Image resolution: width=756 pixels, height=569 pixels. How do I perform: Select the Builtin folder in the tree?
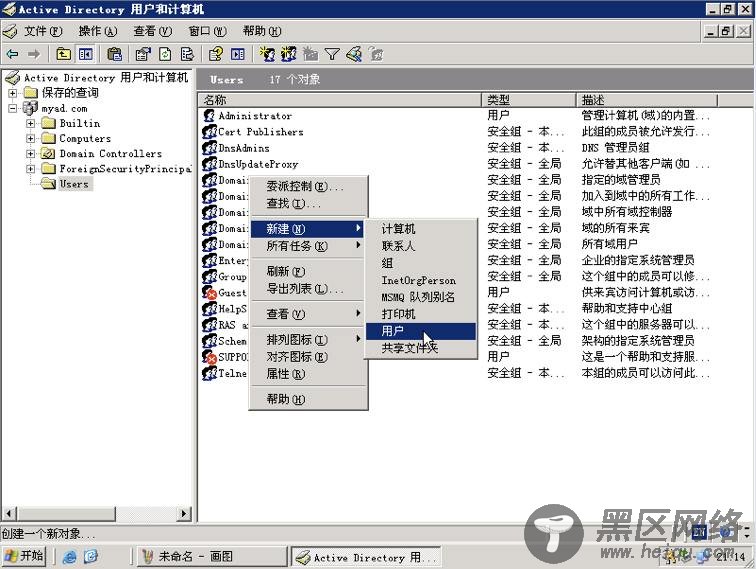click(x=80, y=123)
